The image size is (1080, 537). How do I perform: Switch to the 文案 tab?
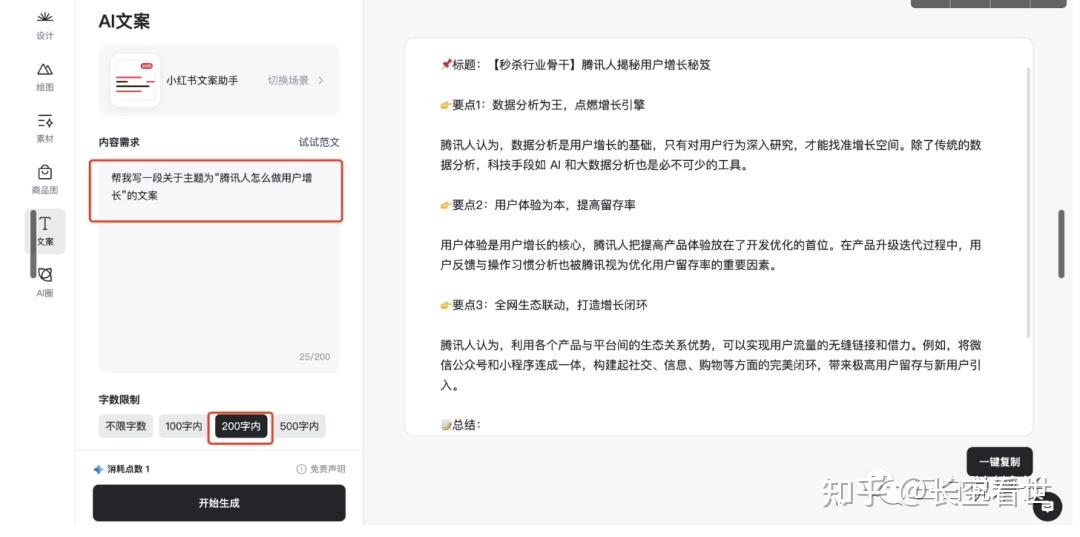45,230
